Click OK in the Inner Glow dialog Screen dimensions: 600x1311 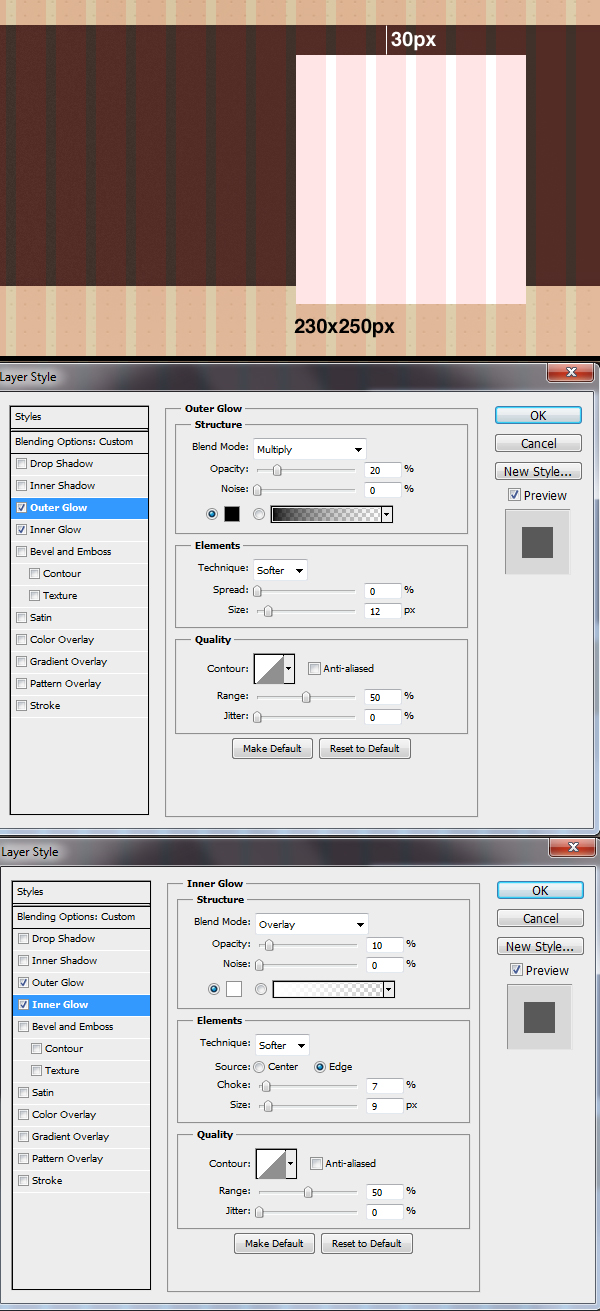click(x=540, y=890)
